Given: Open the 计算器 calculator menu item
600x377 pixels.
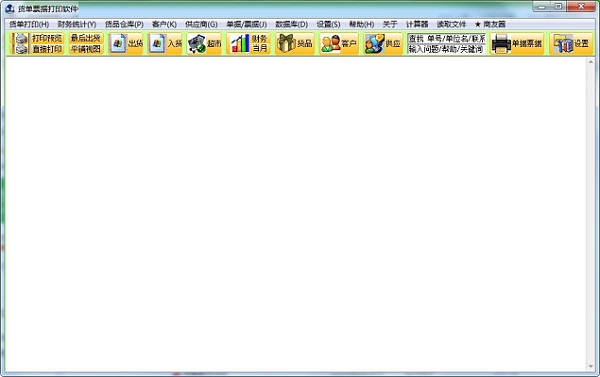Looking at the screenshot, I should [x=417, y=24].
